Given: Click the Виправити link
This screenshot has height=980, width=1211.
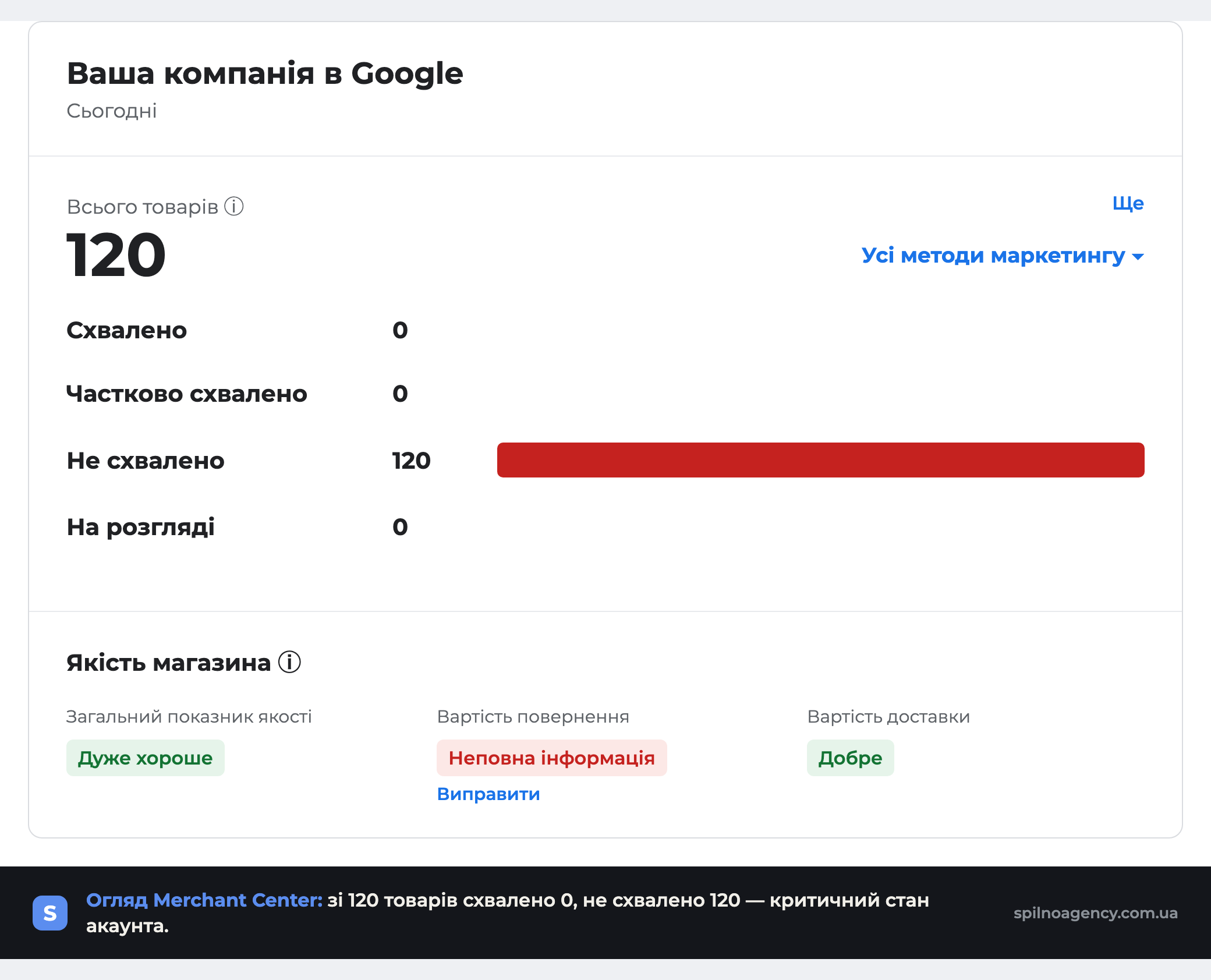Looking at the screenshot, I should pos(488,794).
